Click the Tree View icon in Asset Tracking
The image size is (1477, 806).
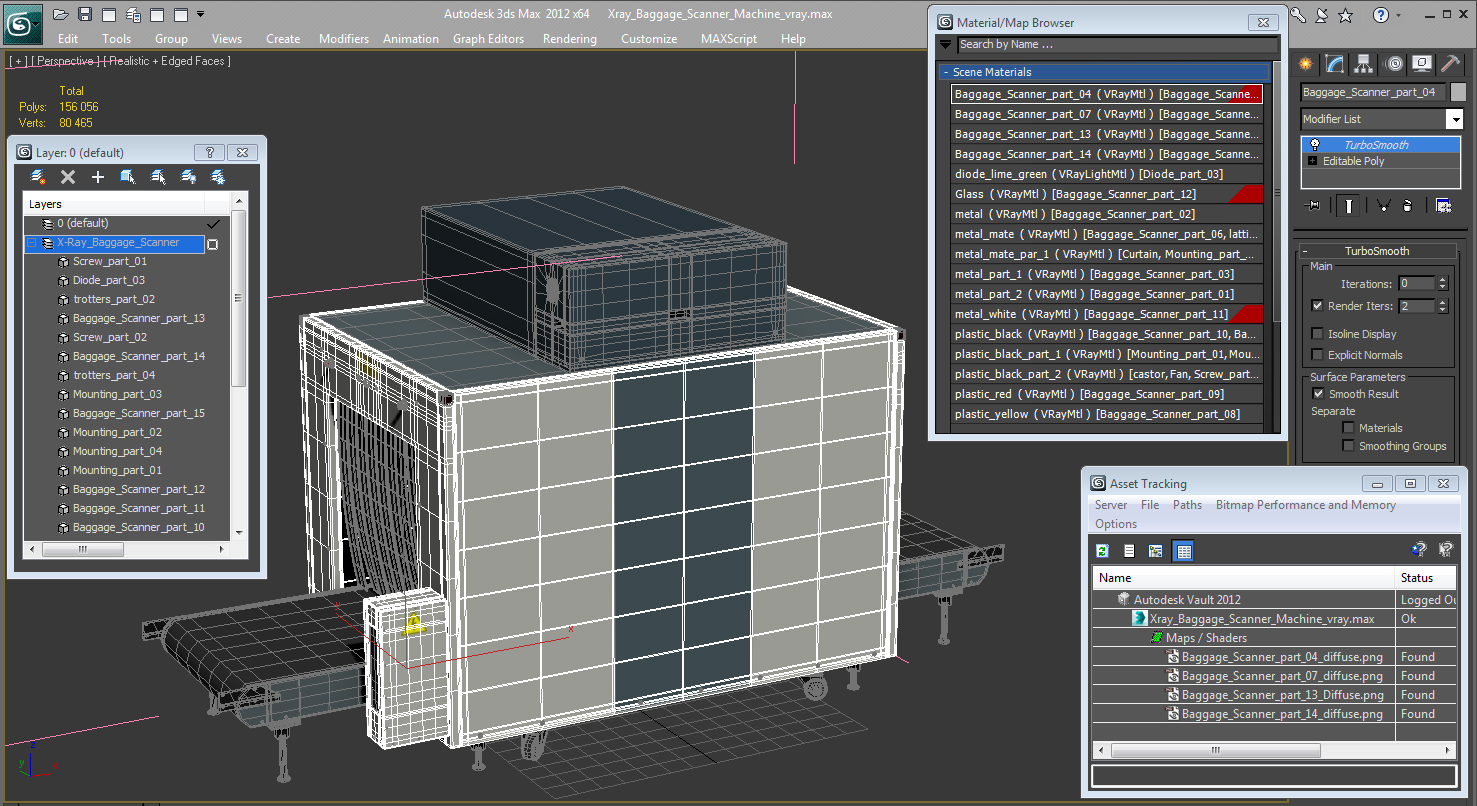pyautogui.click(x=1156, y=551)
